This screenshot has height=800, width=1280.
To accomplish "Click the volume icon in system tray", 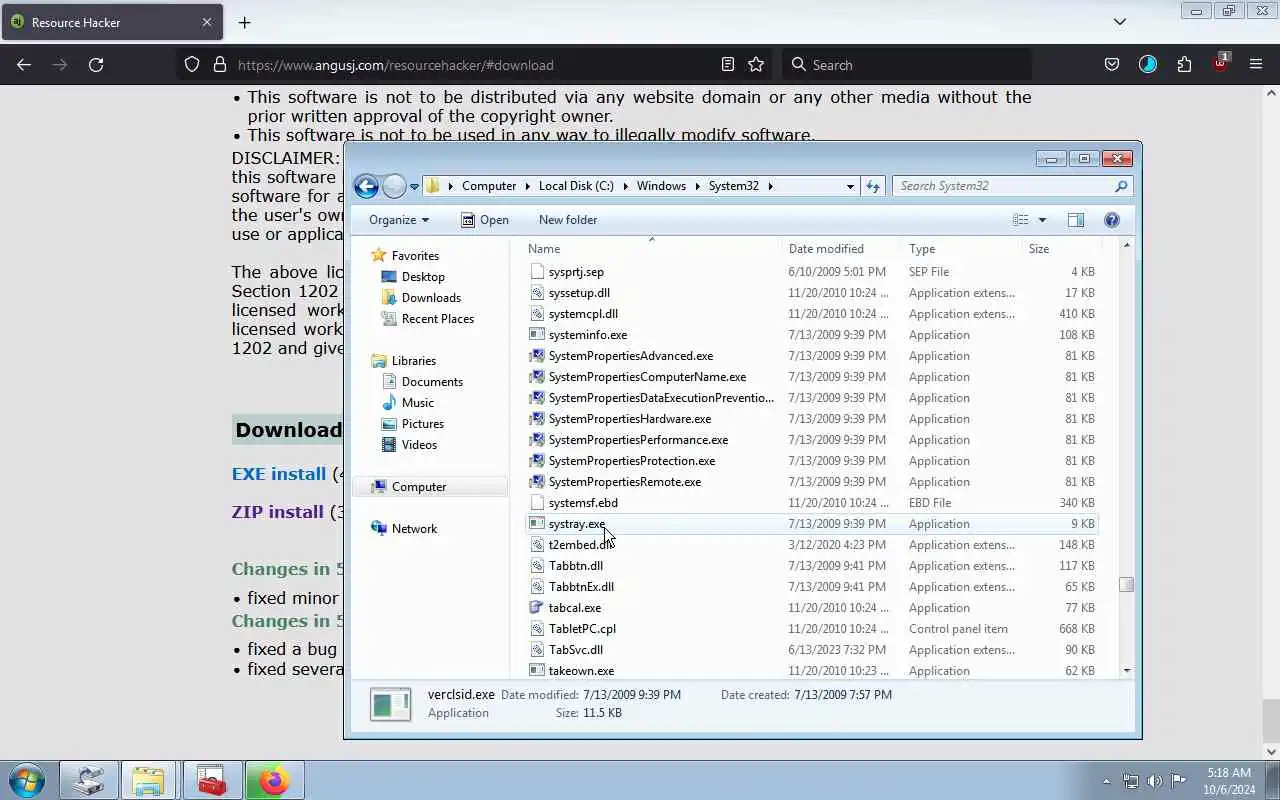I will click(x=1154, y=781).
